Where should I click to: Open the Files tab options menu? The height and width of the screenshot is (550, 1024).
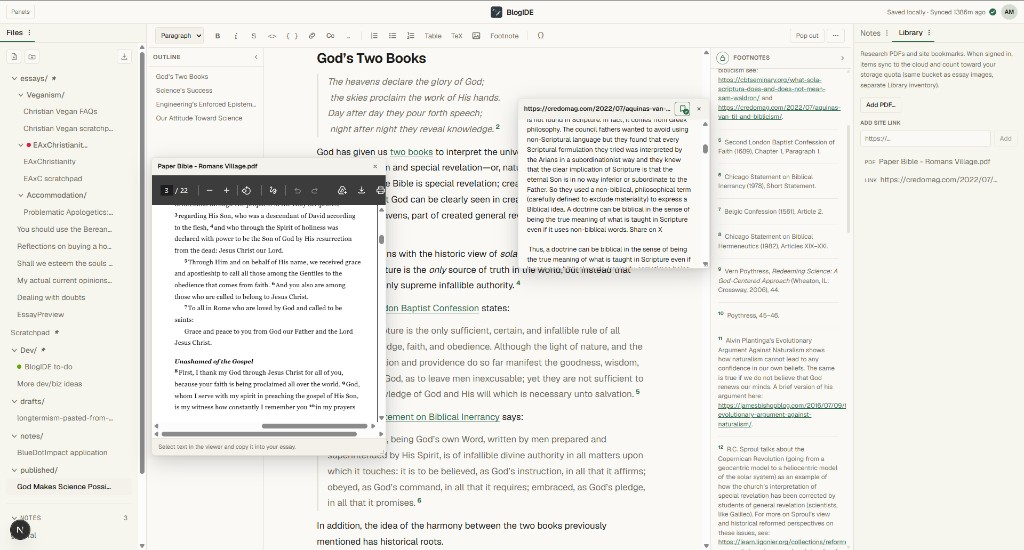point(29,33)
